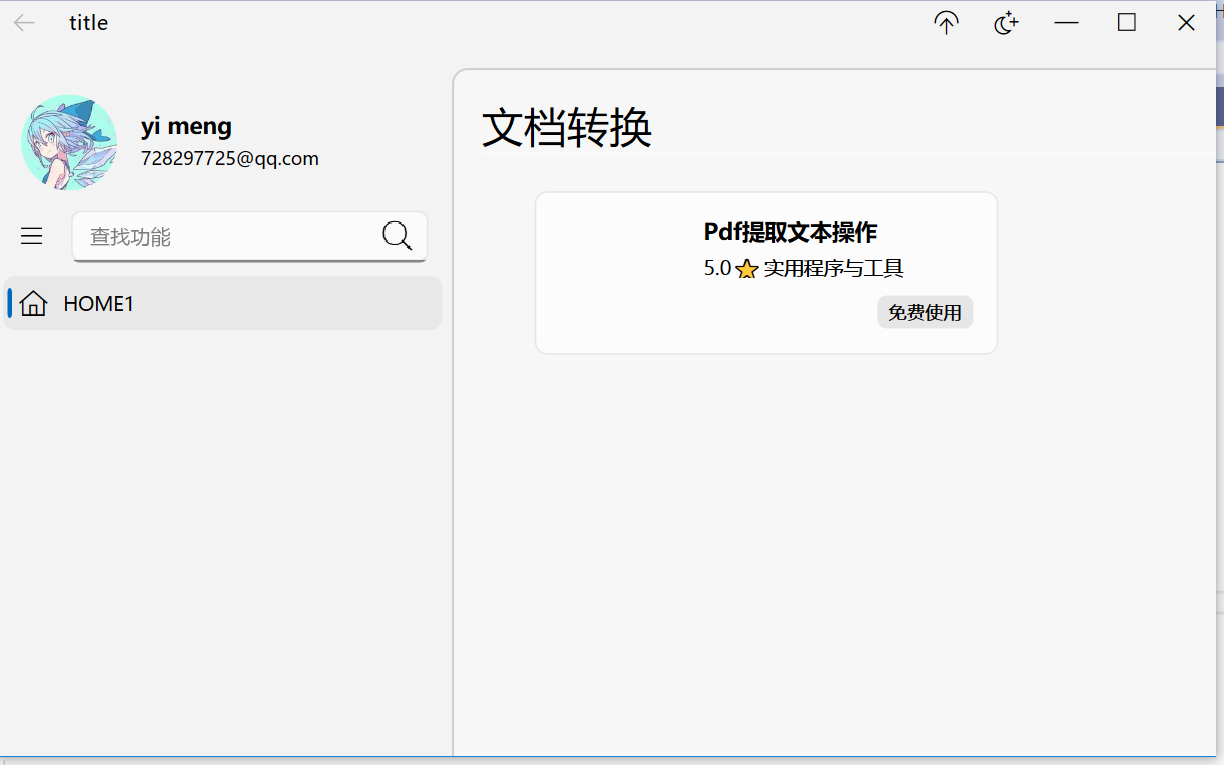The width and height of the screenshot is (1224, 765).
Task: Click the magnifier search icon
Action: [x=397, y=236]
